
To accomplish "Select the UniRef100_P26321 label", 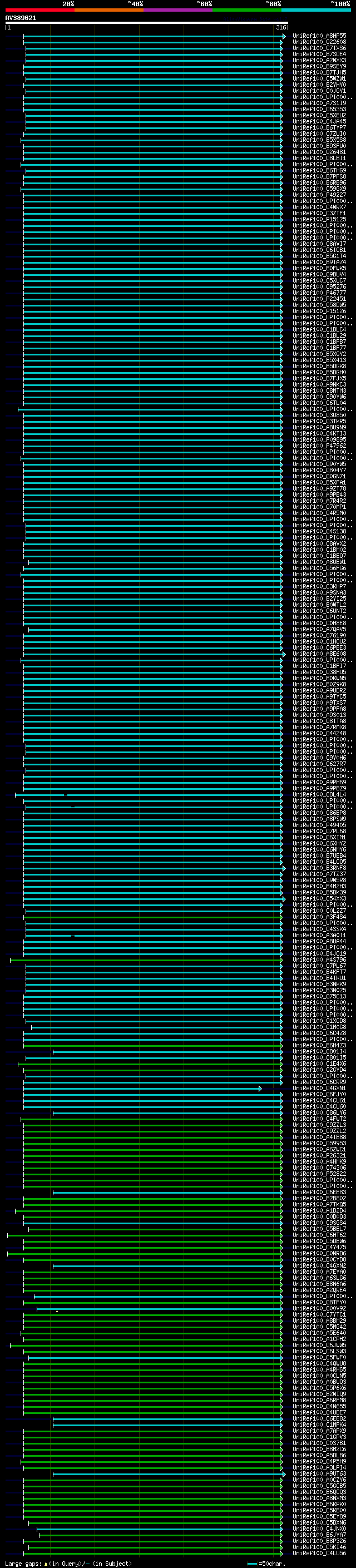I will tap(319, 1156).
